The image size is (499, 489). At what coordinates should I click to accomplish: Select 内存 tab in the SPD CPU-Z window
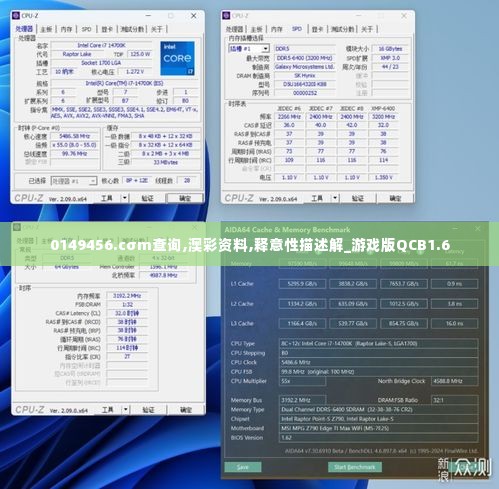pyautogui.click(x=276, y=29)
